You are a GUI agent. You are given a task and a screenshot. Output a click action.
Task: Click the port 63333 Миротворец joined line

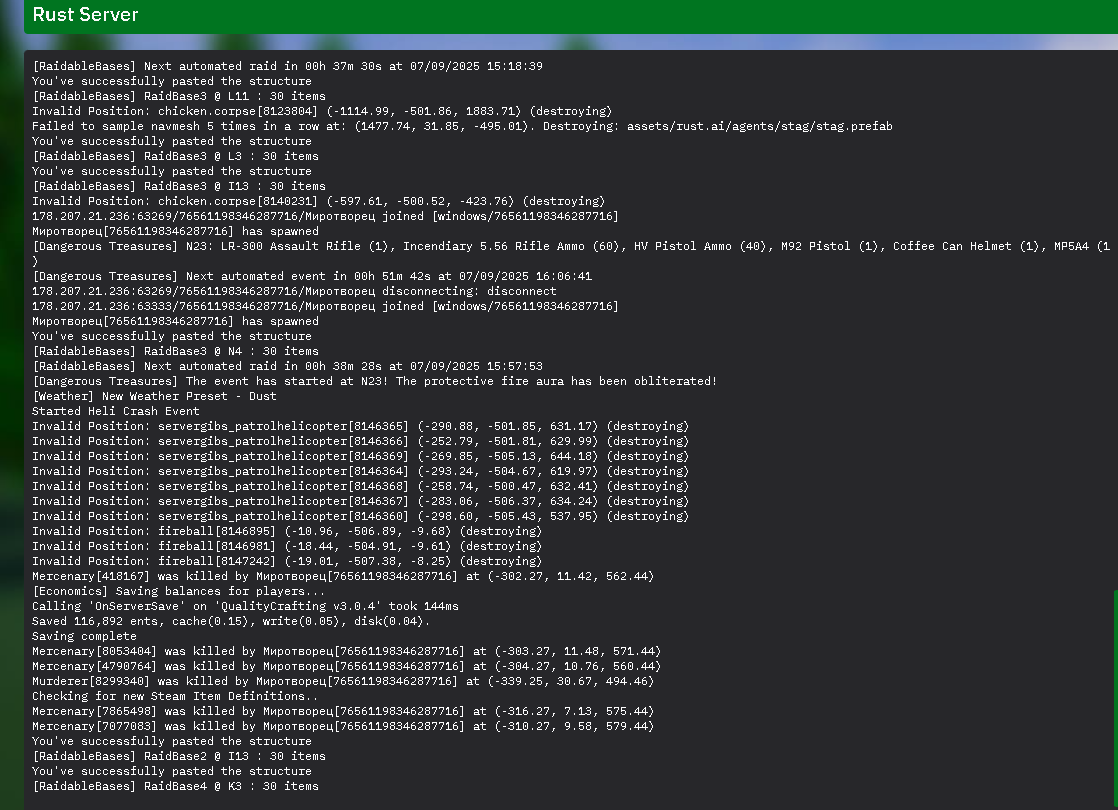coord(325,306)
